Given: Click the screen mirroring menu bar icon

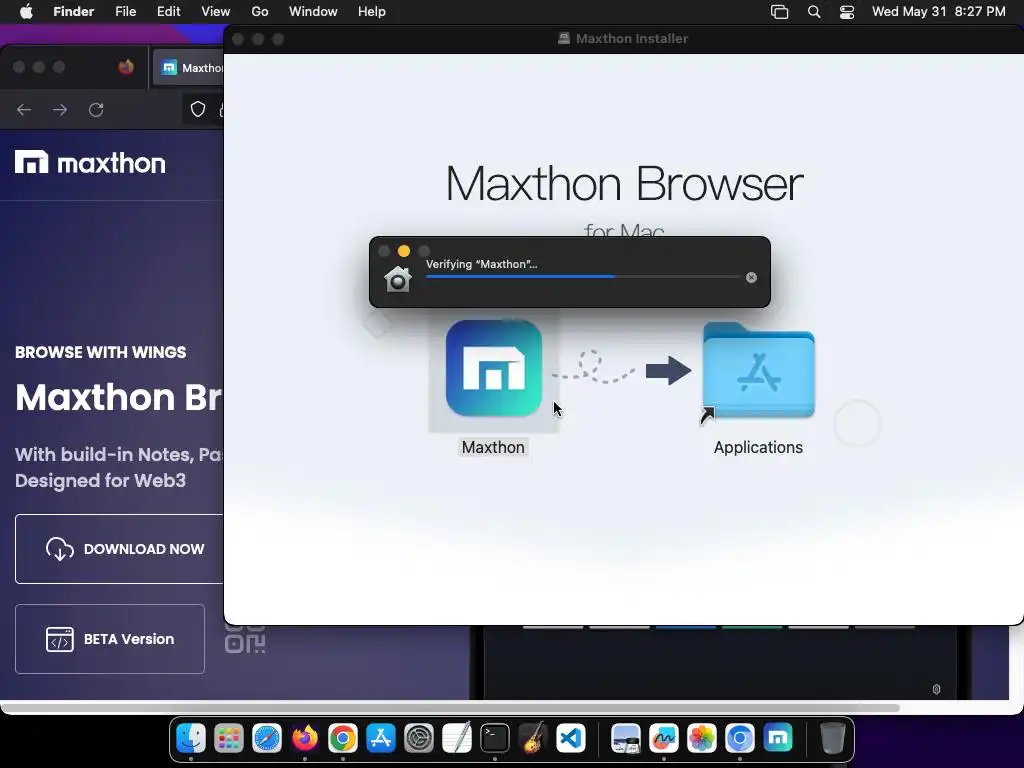Looking at the screenshot, I should click(780, 12).
